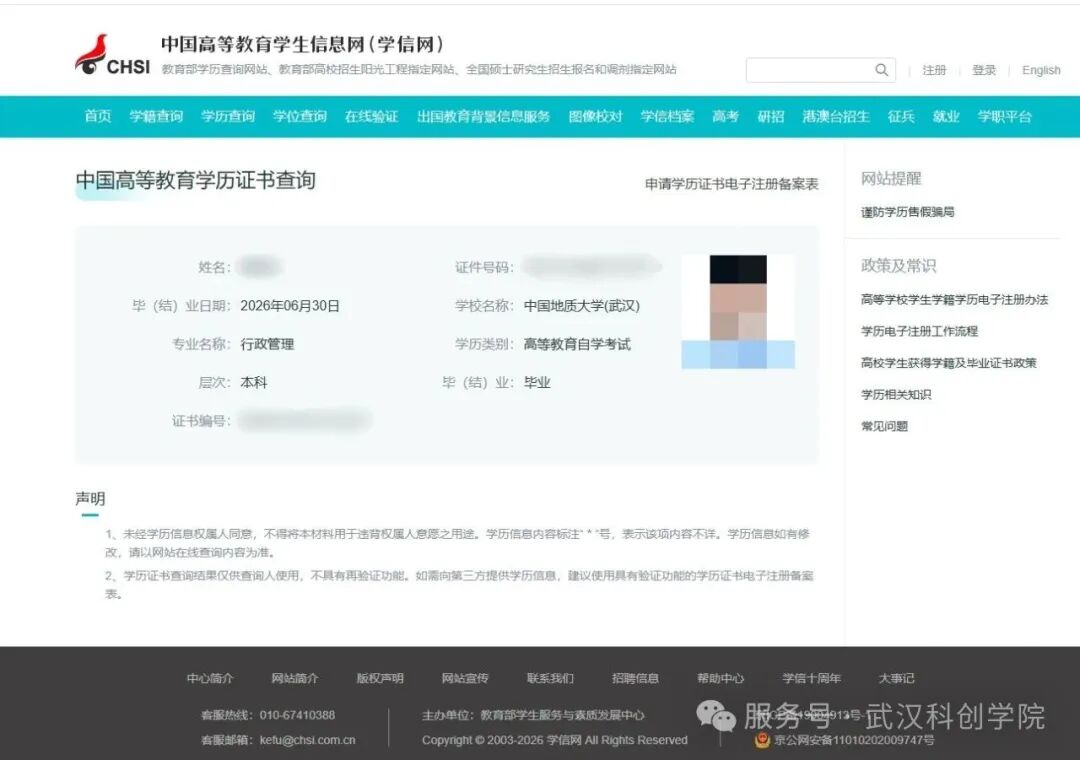
Task: Open 常见问题 sidebar link
Action: coord(884,426)
